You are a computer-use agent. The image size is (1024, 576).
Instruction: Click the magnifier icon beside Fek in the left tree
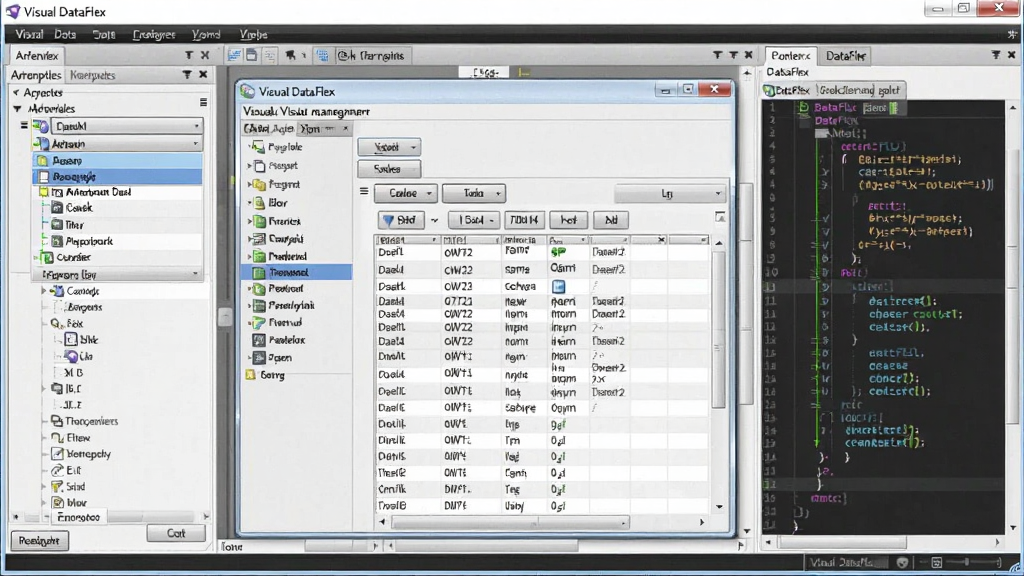(57, 323)
